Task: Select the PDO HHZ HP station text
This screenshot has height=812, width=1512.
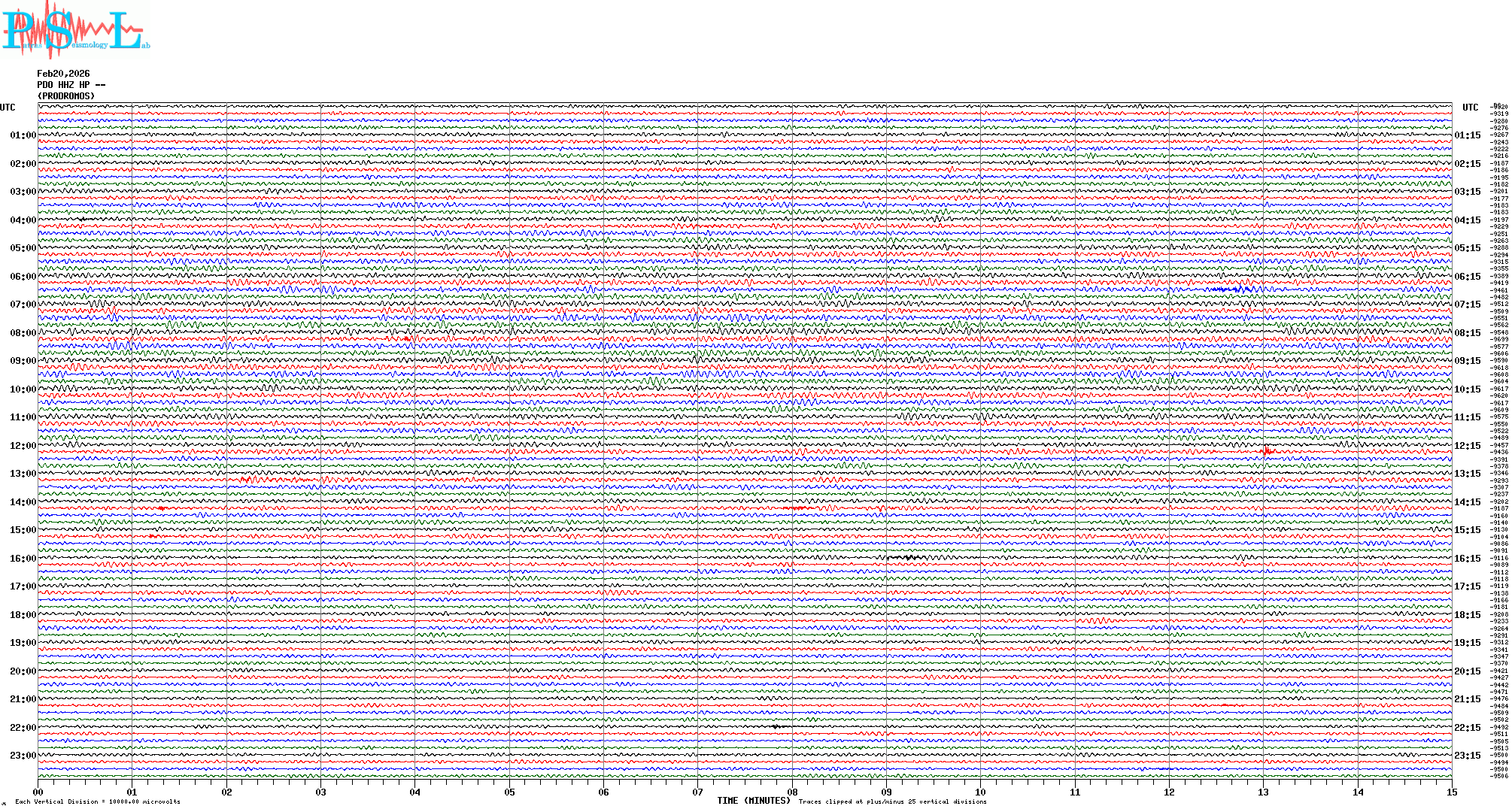Action: [x=71, y=85]
